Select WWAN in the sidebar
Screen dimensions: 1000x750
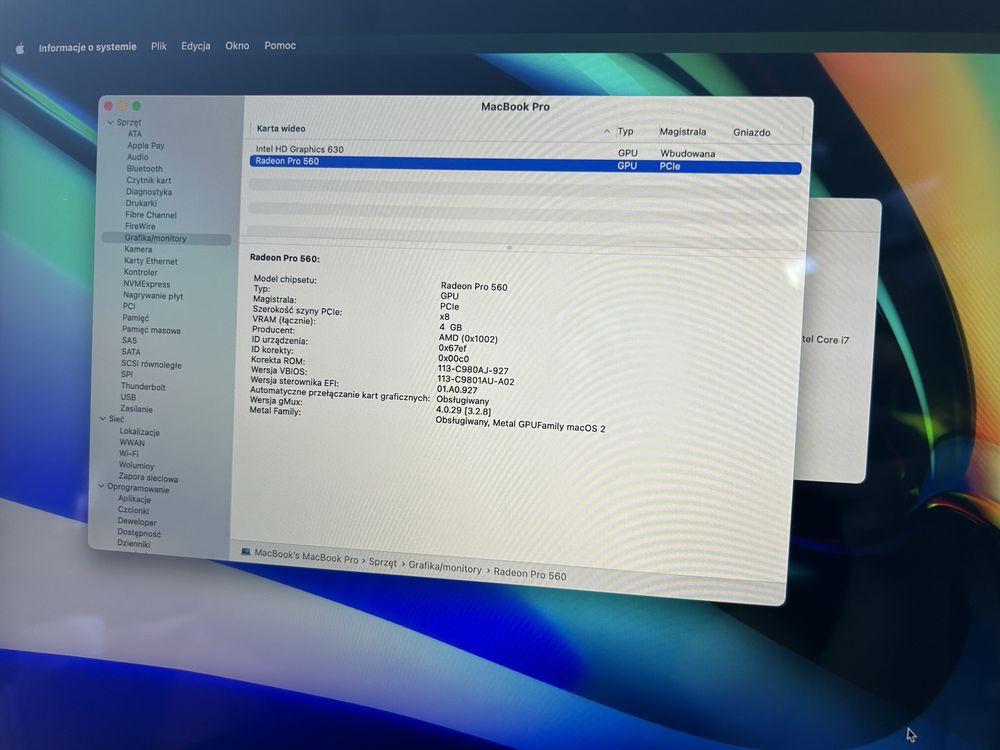click(132, 443)
